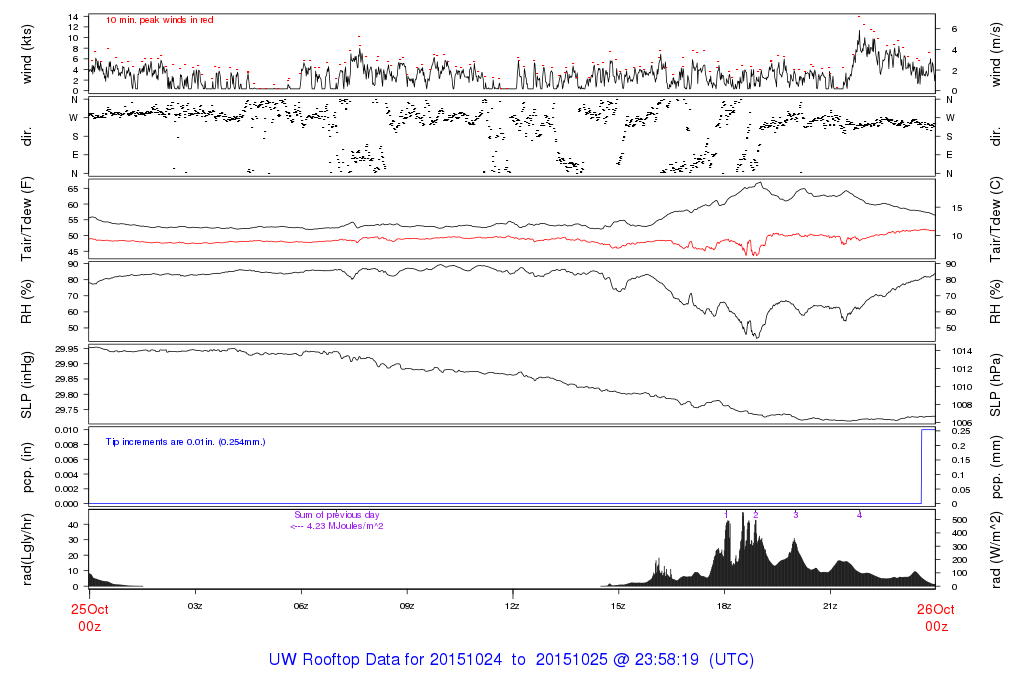This screenshot has width=1024, height=700.
Task: Select the '0.25' mm tick value
Action: pyautogui.click(x=961, y=431)
